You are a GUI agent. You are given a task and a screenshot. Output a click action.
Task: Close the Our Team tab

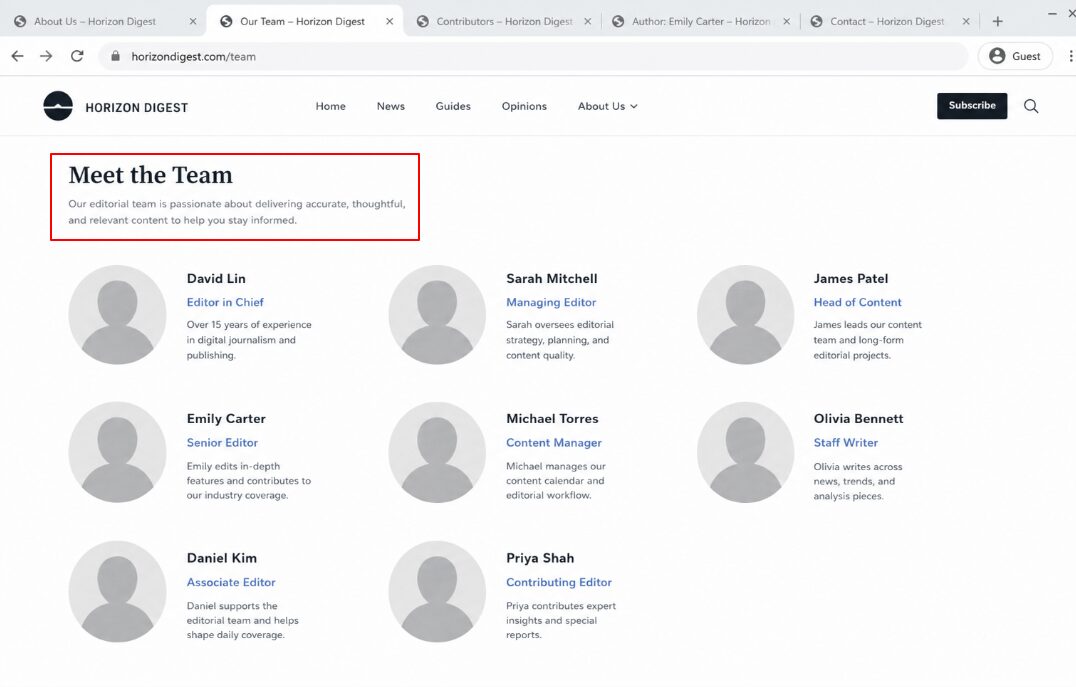click(390, 21)
